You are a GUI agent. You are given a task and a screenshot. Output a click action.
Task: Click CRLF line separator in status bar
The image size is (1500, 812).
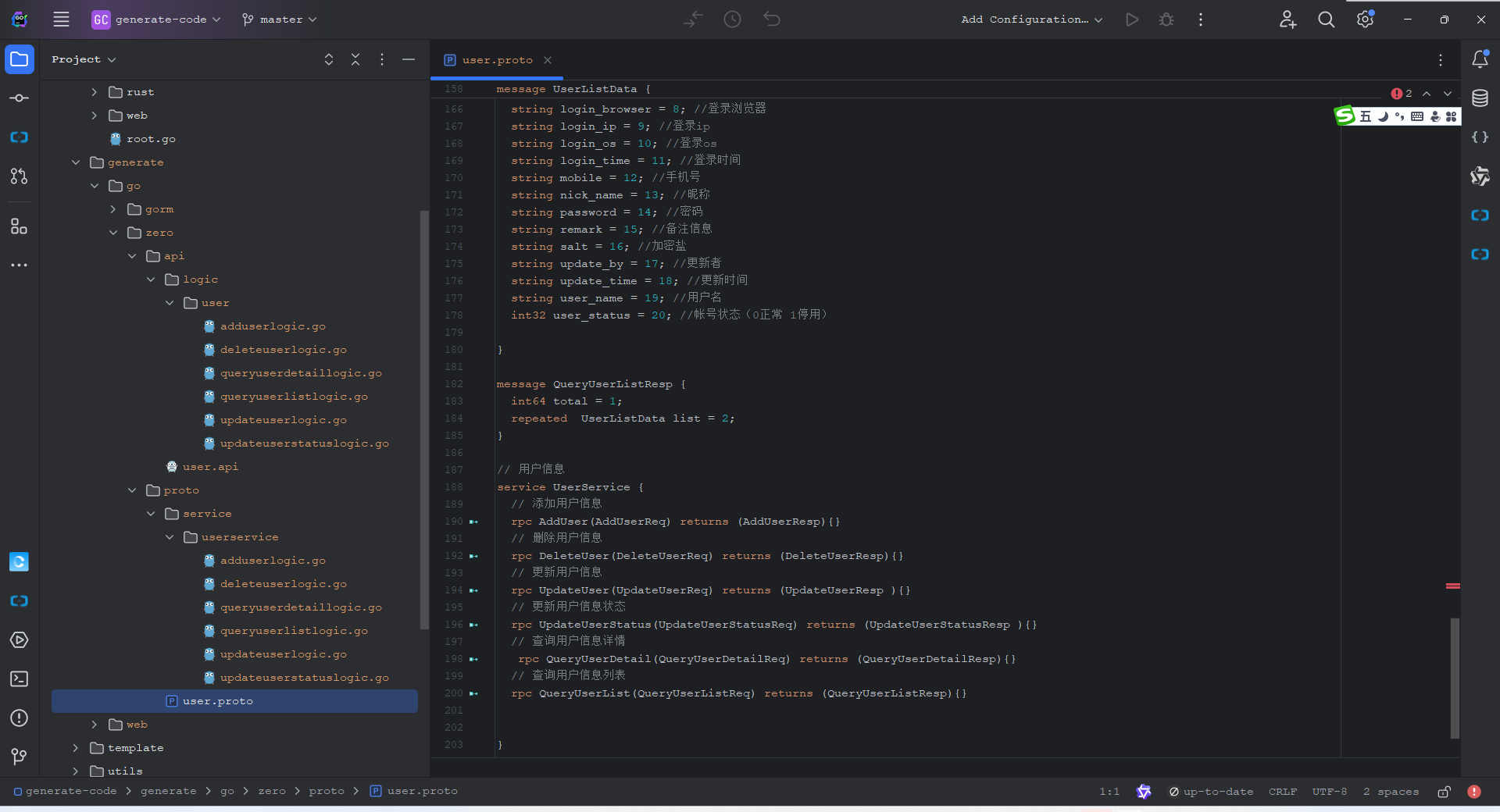click(x=1283, y=792)
